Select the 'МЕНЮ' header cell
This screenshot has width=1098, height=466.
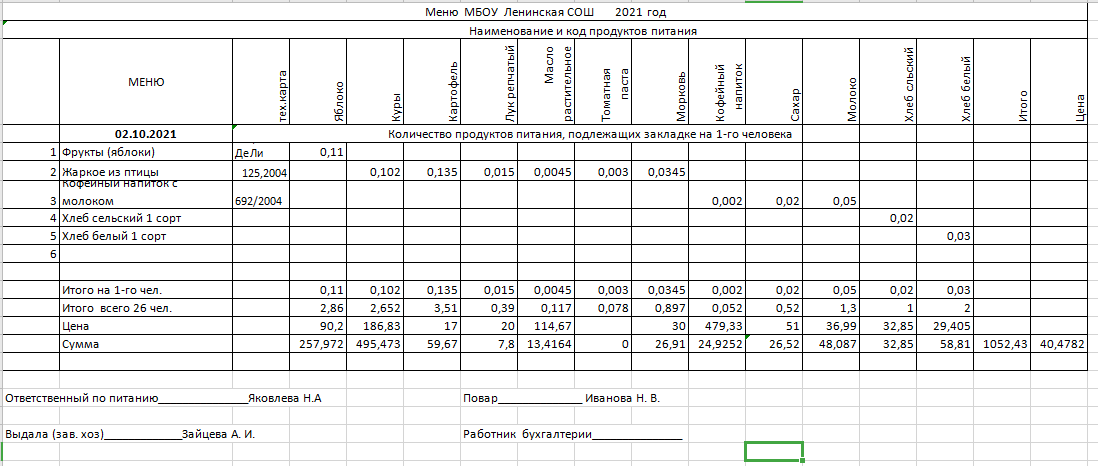pos(145,81)
